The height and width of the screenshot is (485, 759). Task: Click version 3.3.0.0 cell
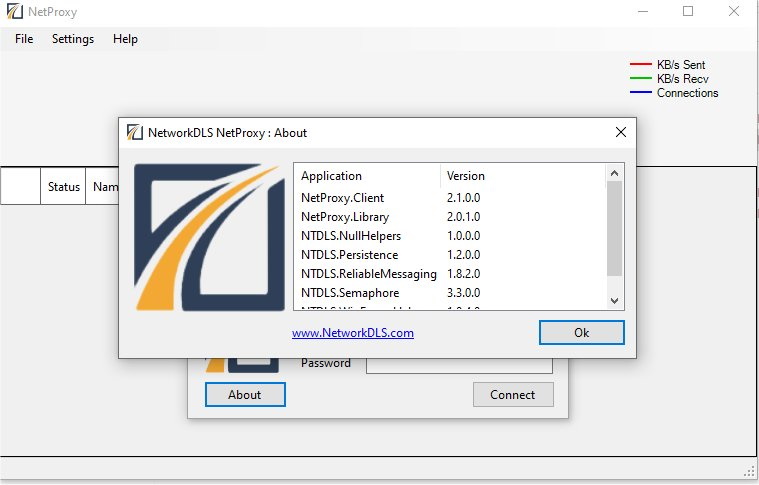click(x=463, y=293)
